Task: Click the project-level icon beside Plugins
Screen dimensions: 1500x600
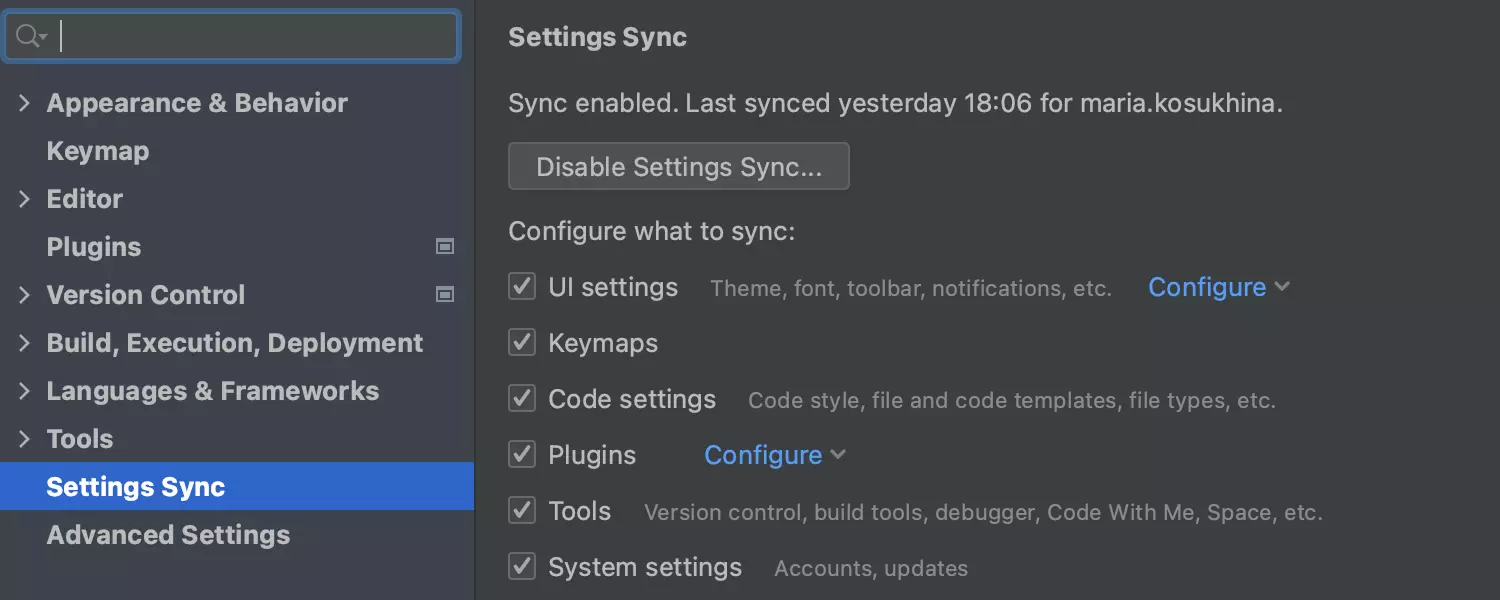Action: coord(445,247)
